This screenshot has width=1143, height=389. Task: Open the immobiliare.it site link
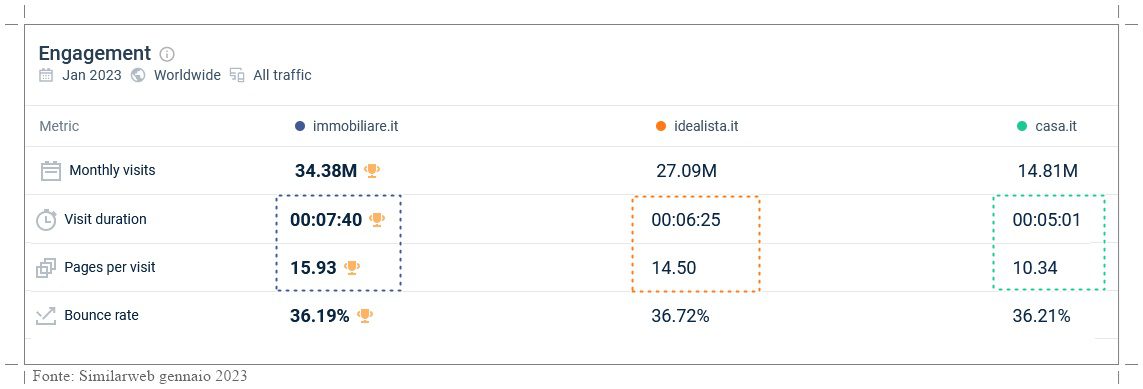pyautogui.click(x=356, y=126)
